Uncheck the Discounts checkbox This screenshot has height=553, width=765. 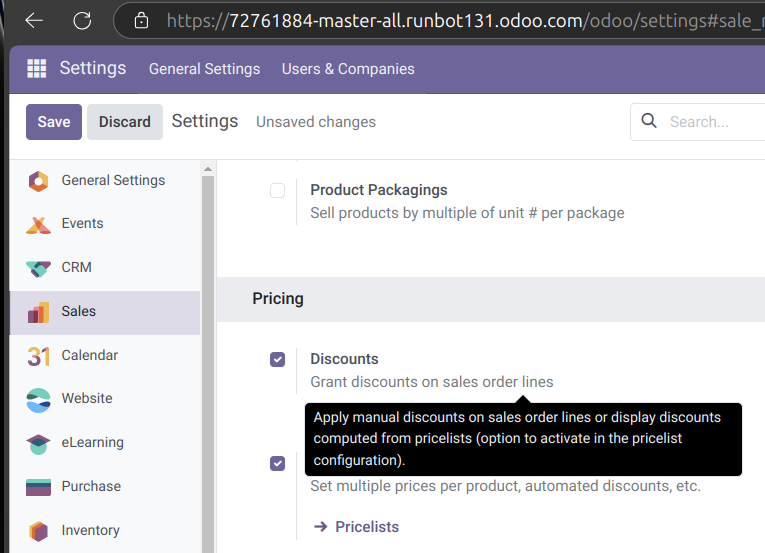coord(278,360)
